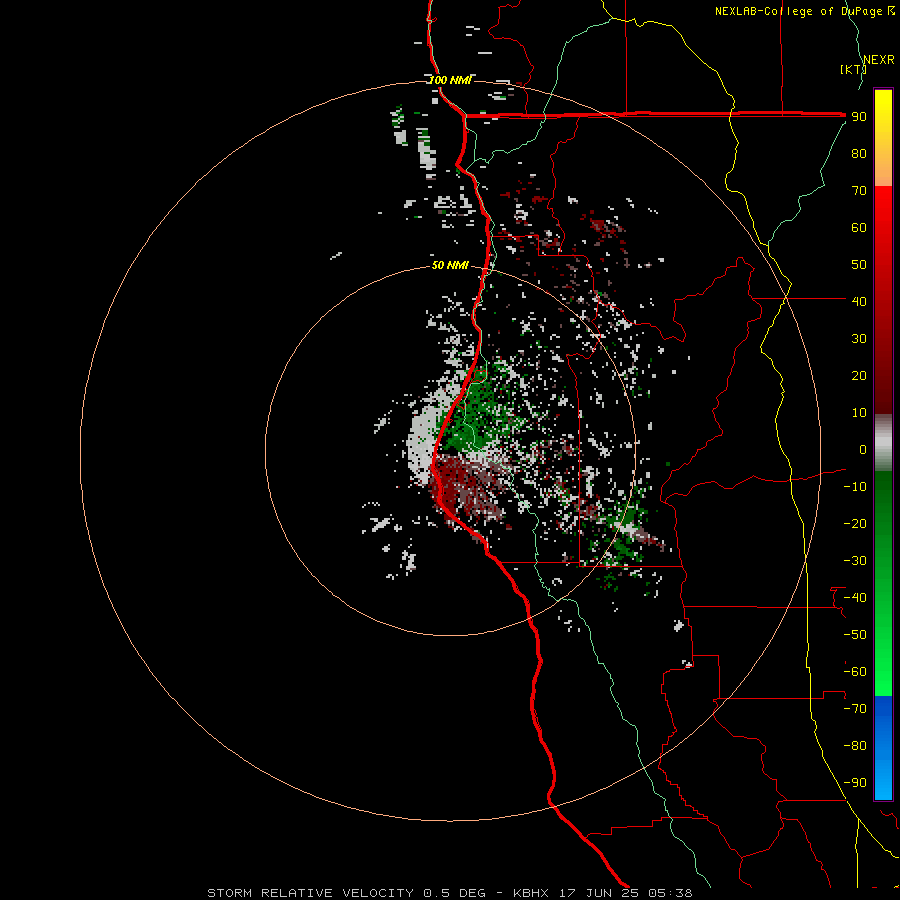Click the "-20" scale value
This screenshot has height=900, width=900.
click(855, 524)
